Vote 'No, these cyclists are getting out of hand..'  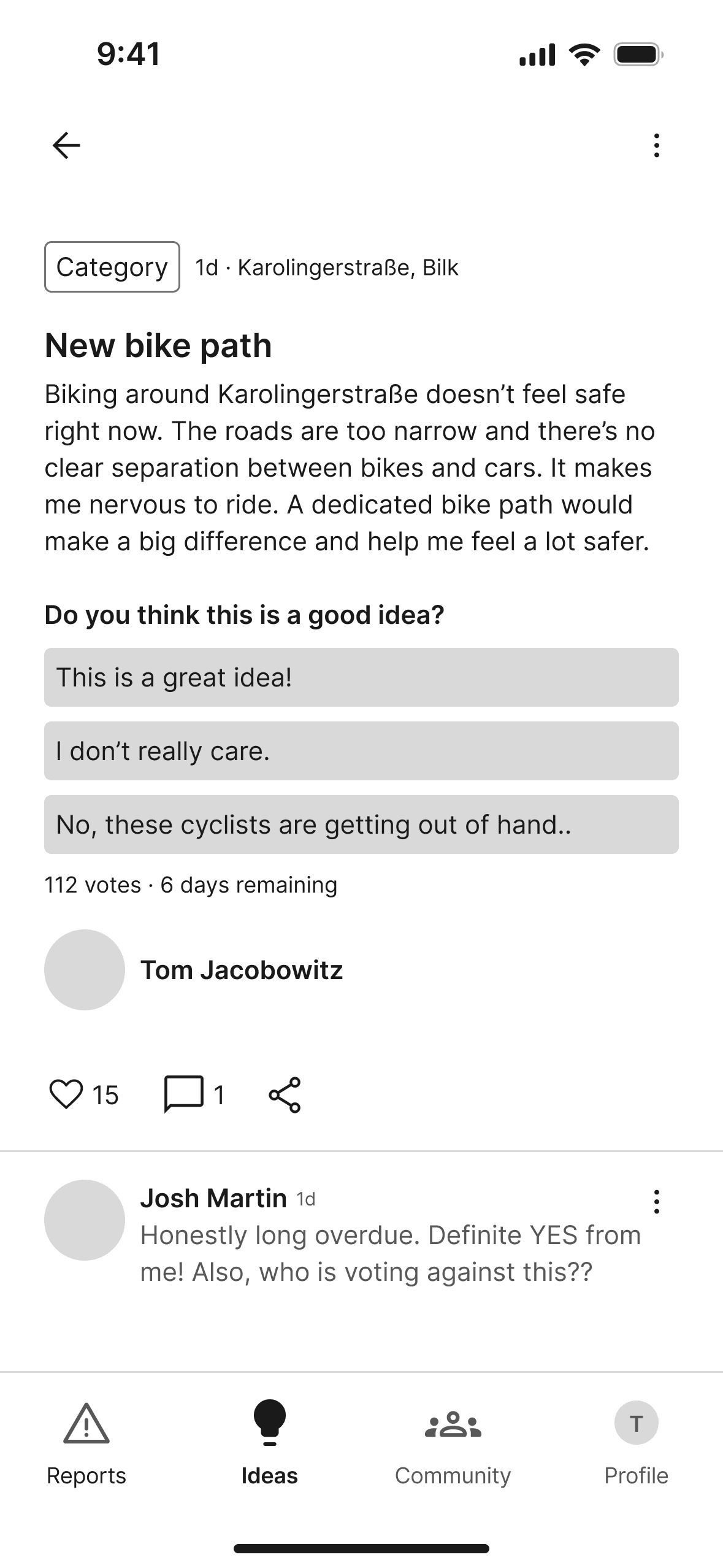click(x=361, y=824)
